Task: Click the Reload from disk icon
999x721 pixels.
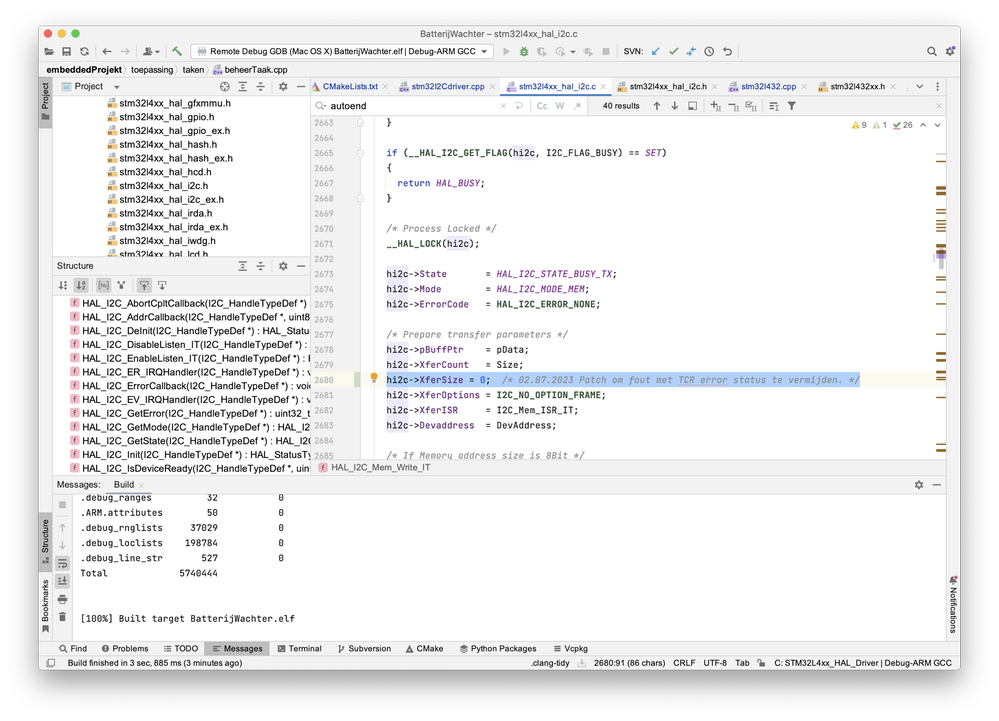Action: (x=84, y=52)
